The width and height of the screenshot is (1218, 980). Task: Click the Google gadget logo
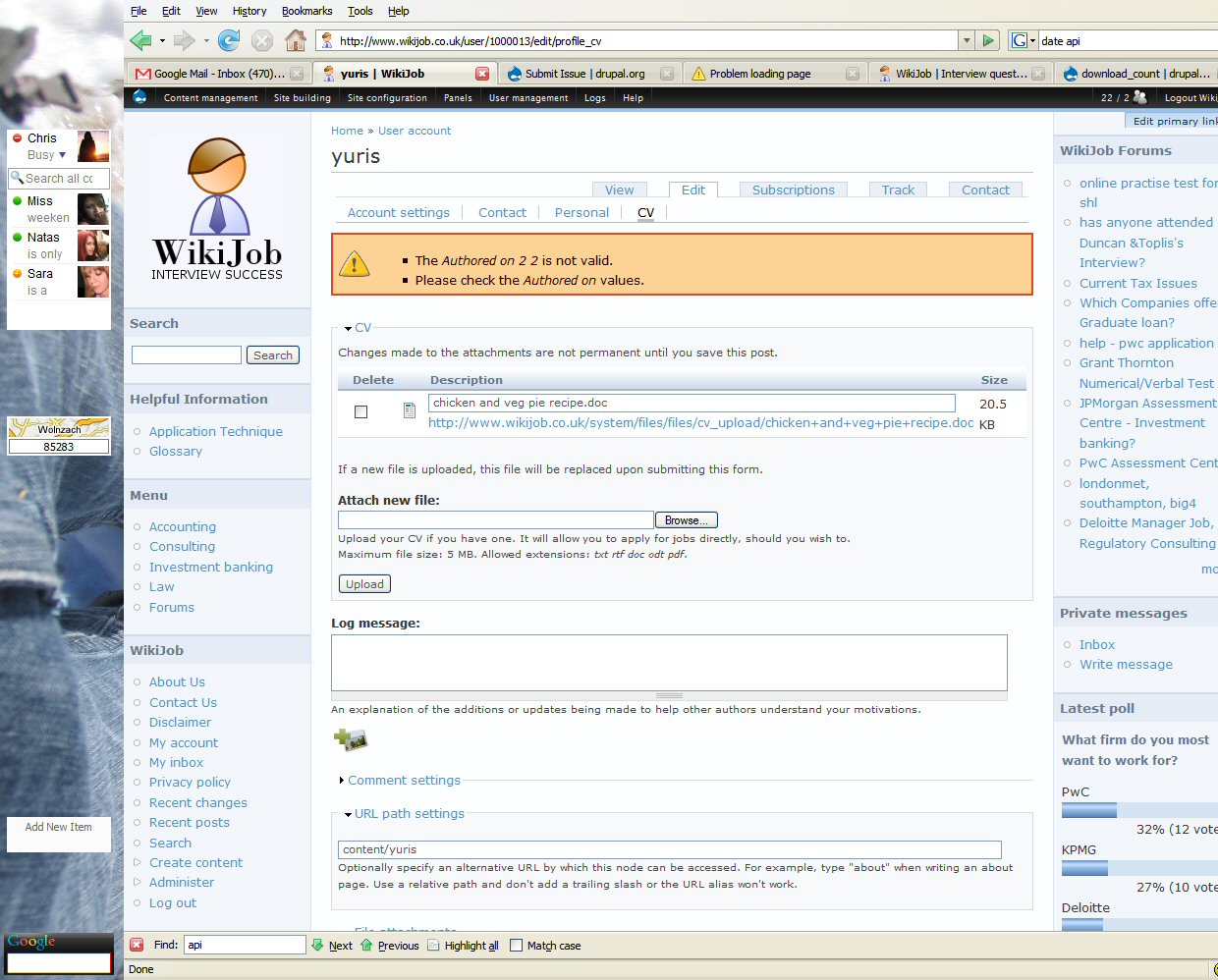click(31, 941)
